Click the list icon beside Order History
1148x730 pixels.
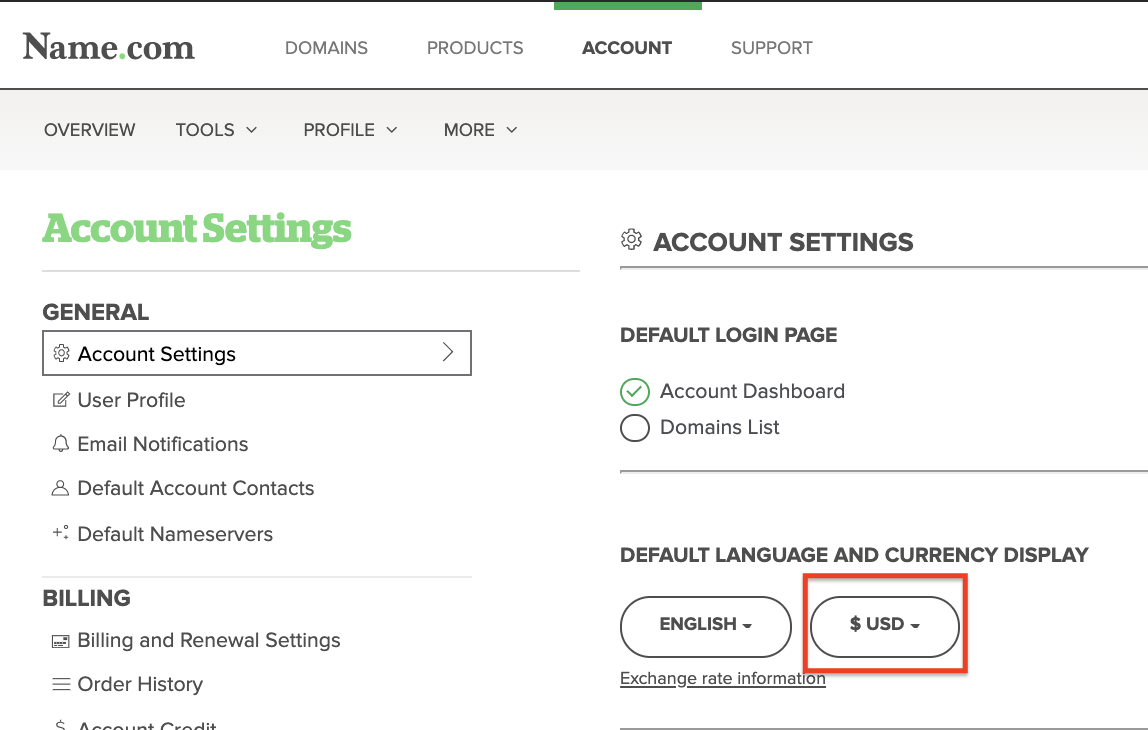[62, 685]
